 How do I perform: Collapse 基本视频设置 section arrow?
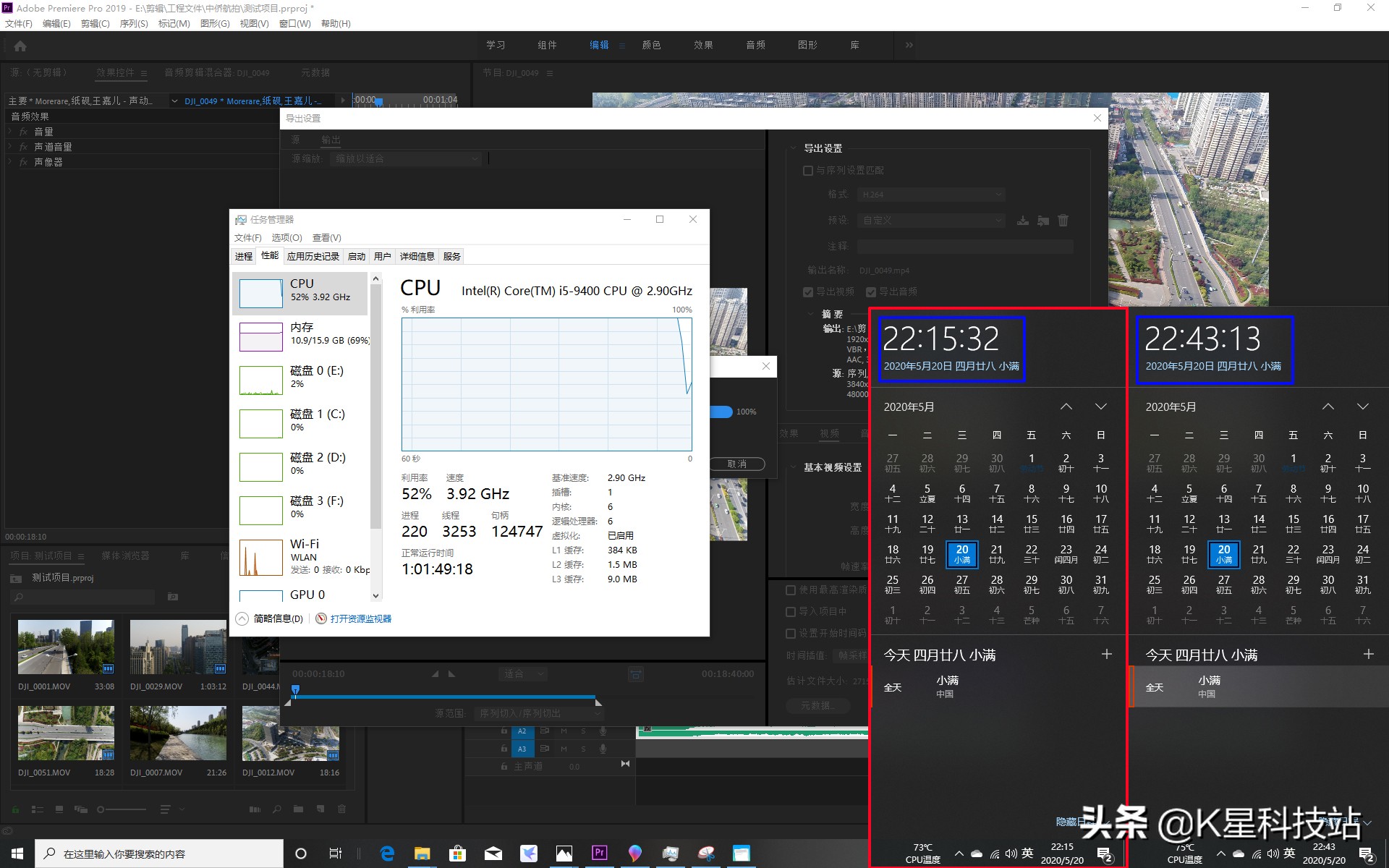coord(794,468)
